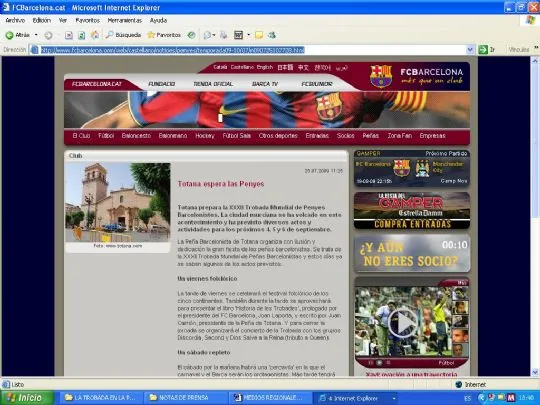Expand the address bar dropdown arrow

pyautogui.click(x=470, y=50)
